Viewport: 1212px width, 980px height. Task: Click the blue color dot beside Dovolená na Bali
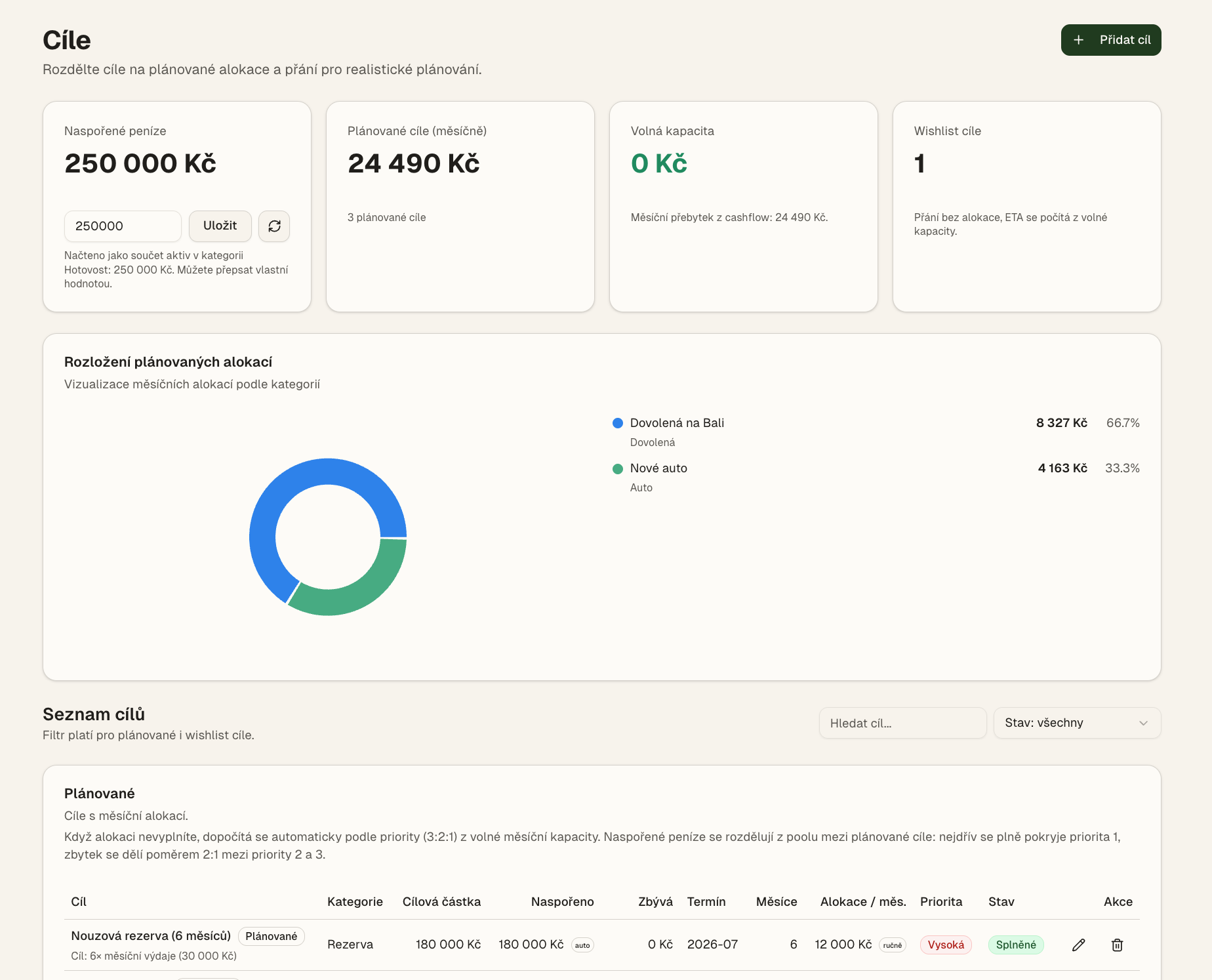click(x=617, y=423)
